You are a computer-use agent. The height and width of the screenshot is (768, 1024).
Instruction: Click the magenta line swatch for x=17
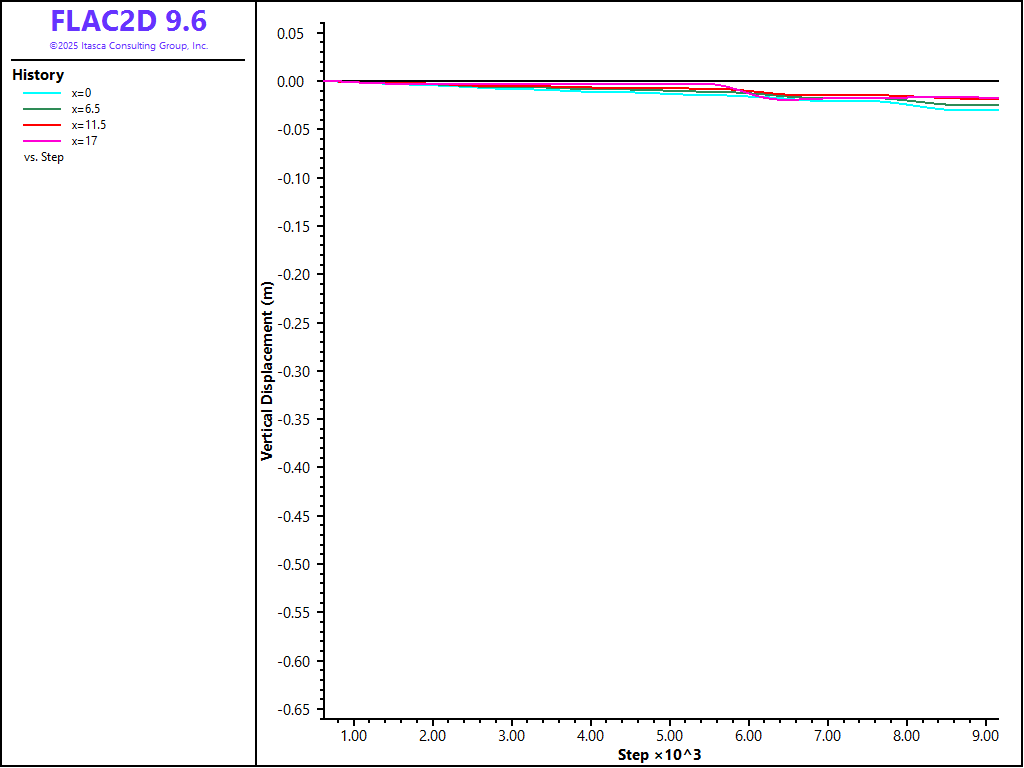point(42,141)
